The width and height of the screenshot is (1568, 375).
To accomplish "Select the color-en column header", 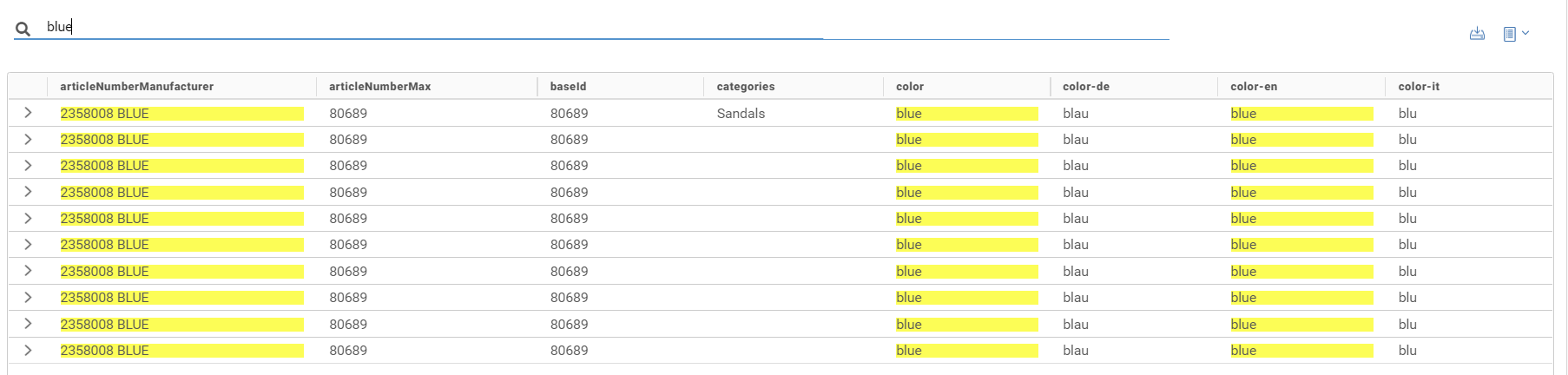I will click(1254, 87).
